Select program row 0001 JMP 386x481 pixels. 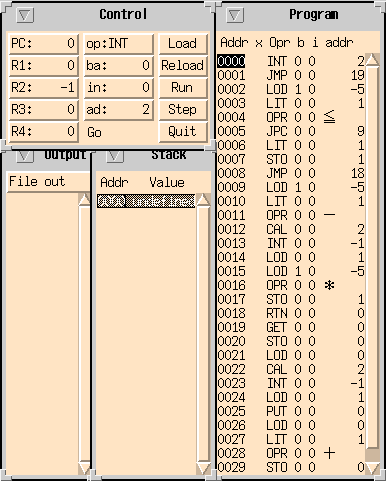pyautogui.click(x=291, y=75)
